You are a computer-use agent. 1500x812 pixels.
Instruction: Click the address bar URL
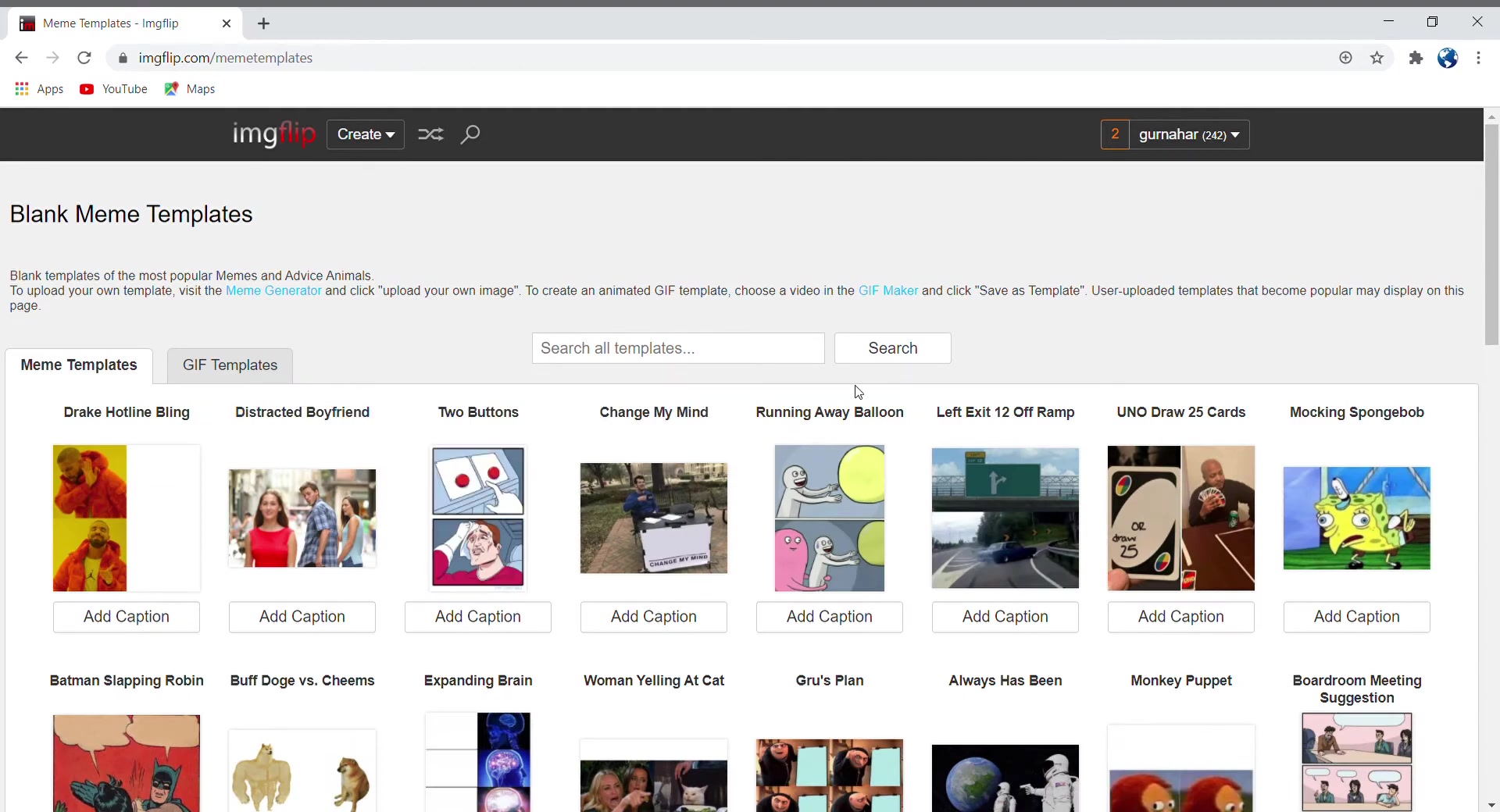click(225, 58)
